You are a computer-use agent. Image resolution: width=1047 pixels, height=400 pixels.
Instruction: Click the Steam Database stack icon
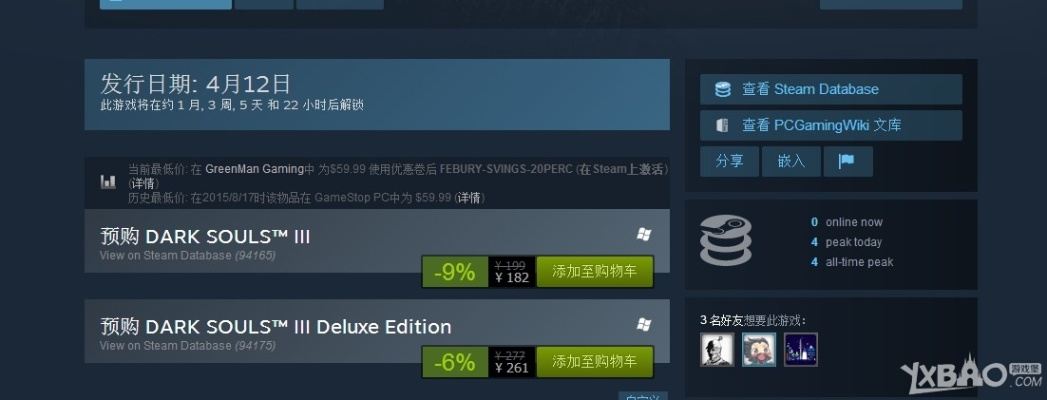click(722, 89)
